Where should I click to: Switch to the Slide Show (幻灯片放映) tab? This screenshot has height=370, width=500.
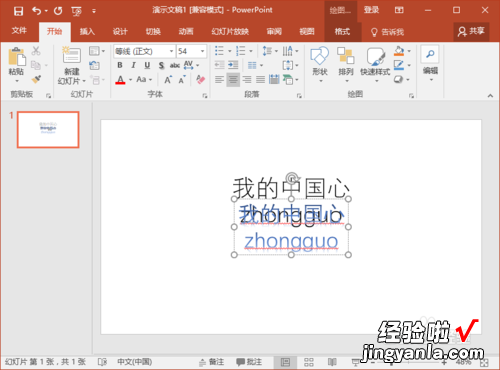230,32
